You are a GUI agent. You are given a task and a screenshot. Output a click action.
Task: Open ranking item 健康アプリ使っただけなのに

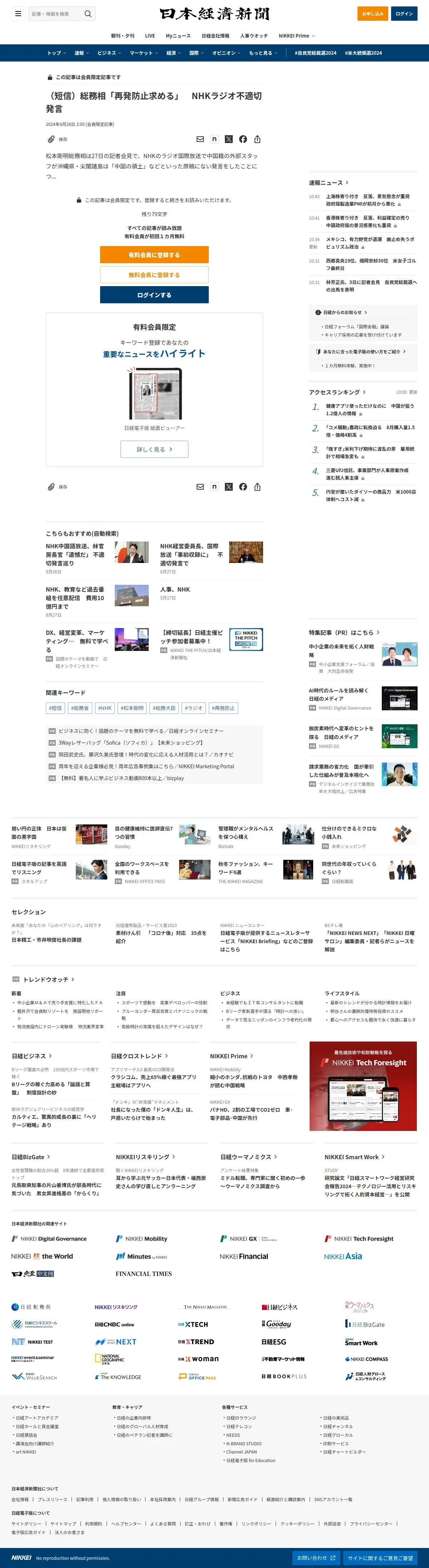pos(370,410)
